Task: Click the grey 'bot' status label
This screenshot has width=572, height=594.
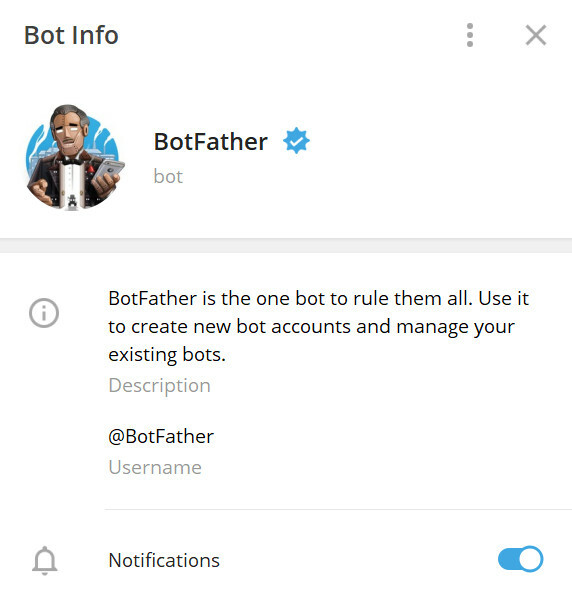Action: coord(168,177)
